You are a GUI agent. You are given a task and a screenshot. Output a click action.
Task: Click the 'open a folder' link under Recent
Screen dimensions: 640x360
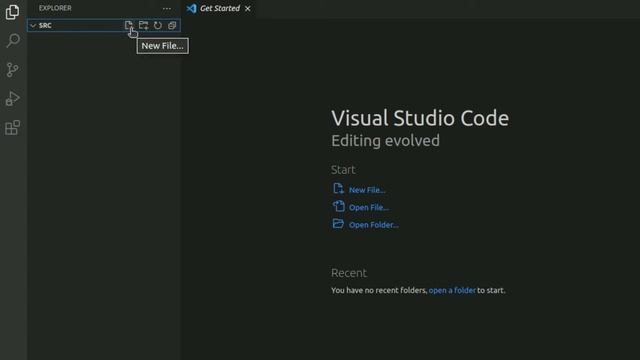[452, 290]
